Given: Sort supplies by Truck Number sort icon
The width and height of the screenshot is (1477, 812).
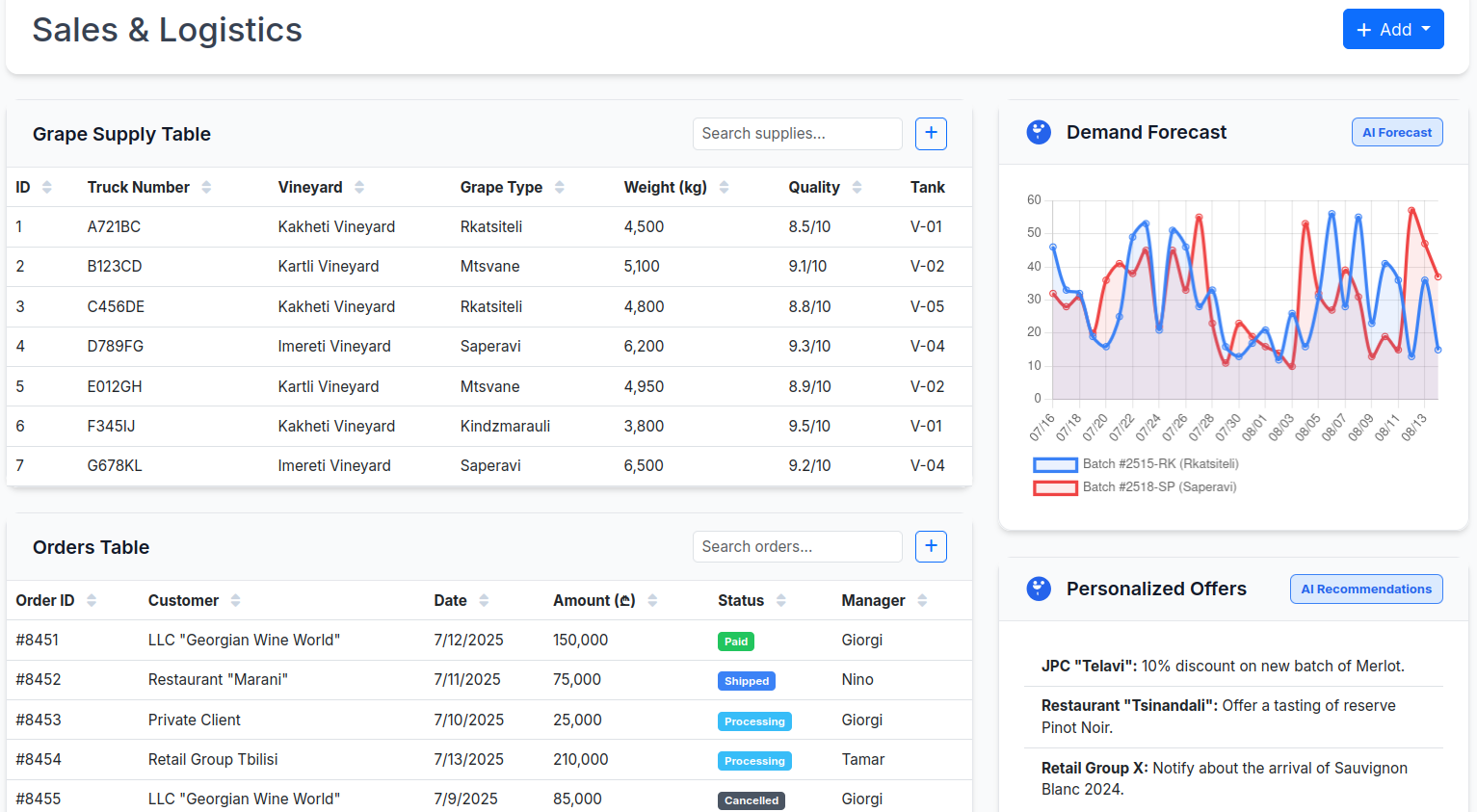Looking at the screenshot, I should (206, 187).
